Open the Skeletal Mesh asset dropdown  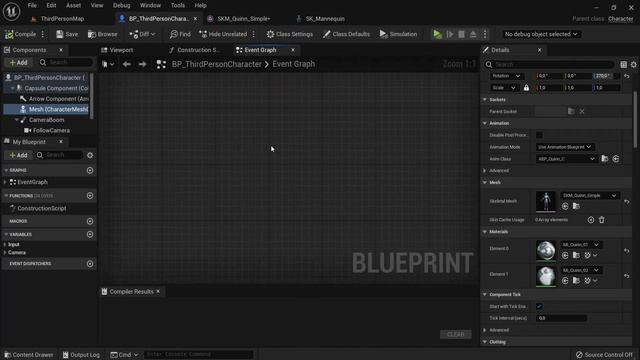tap(589, 196)
